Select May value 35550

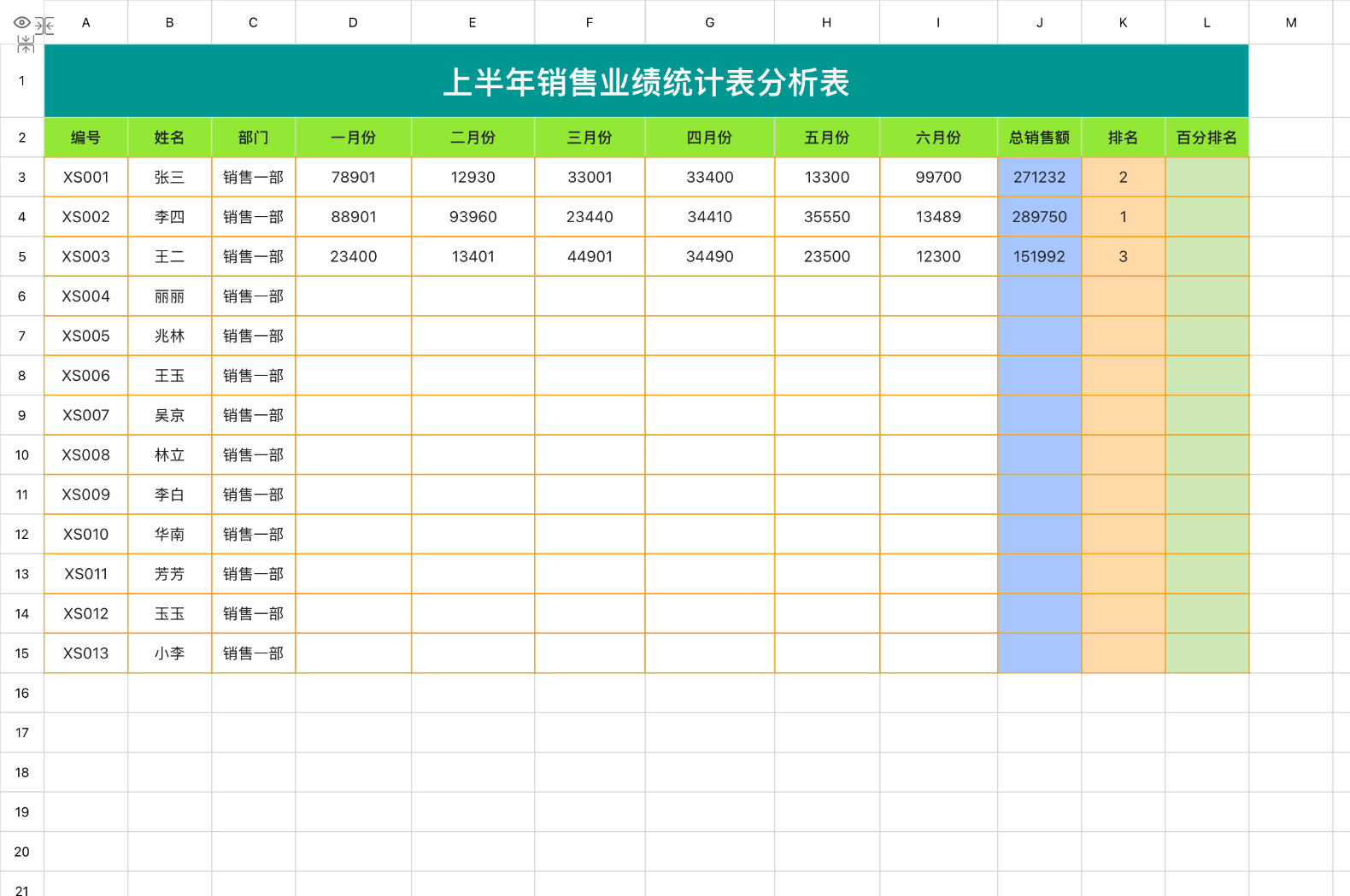[x=826, y=217]
